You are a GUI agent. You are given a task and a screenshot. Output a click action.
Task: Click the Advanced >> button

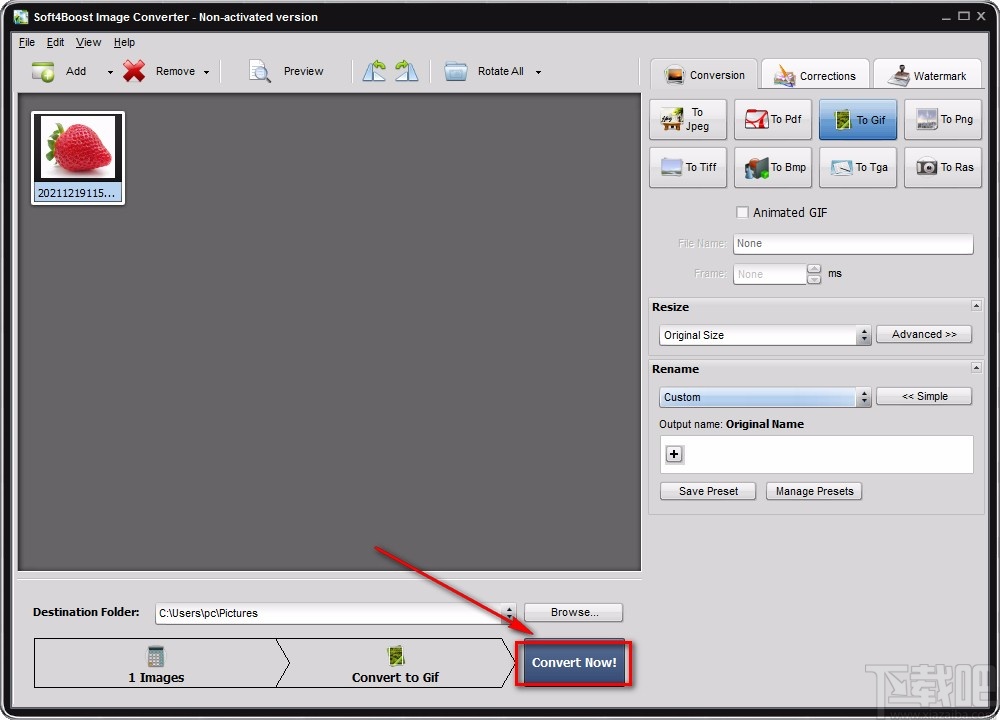pyautogui.click(x=923, y=334)
